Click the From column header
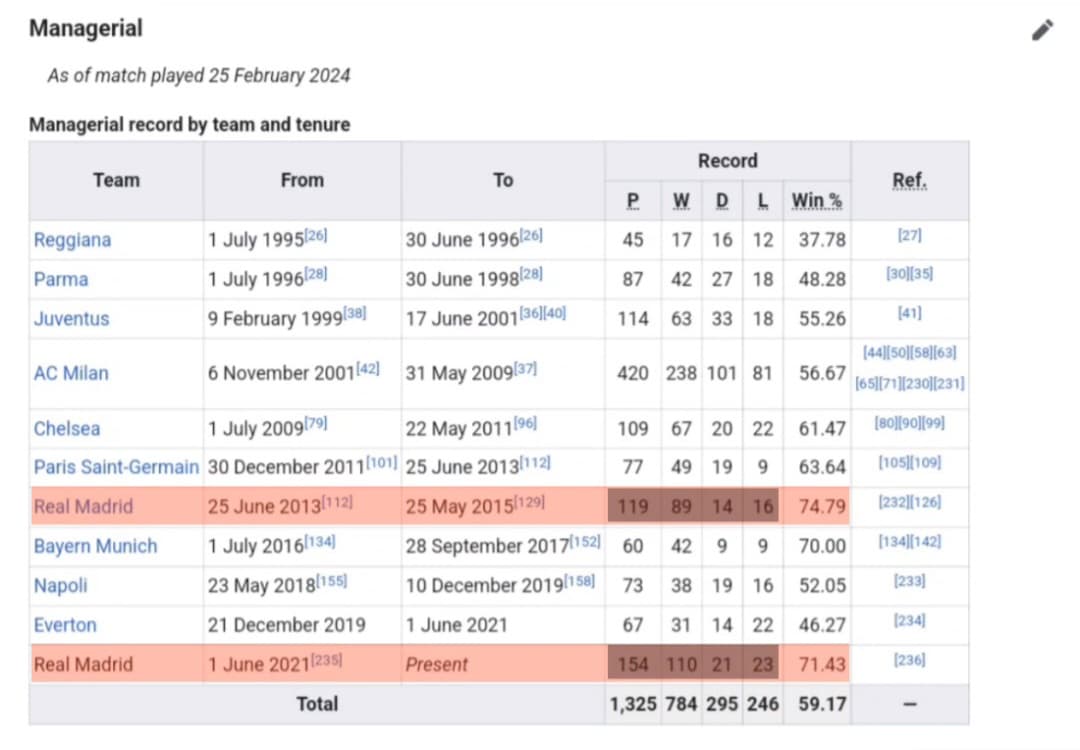 [302, 180]
